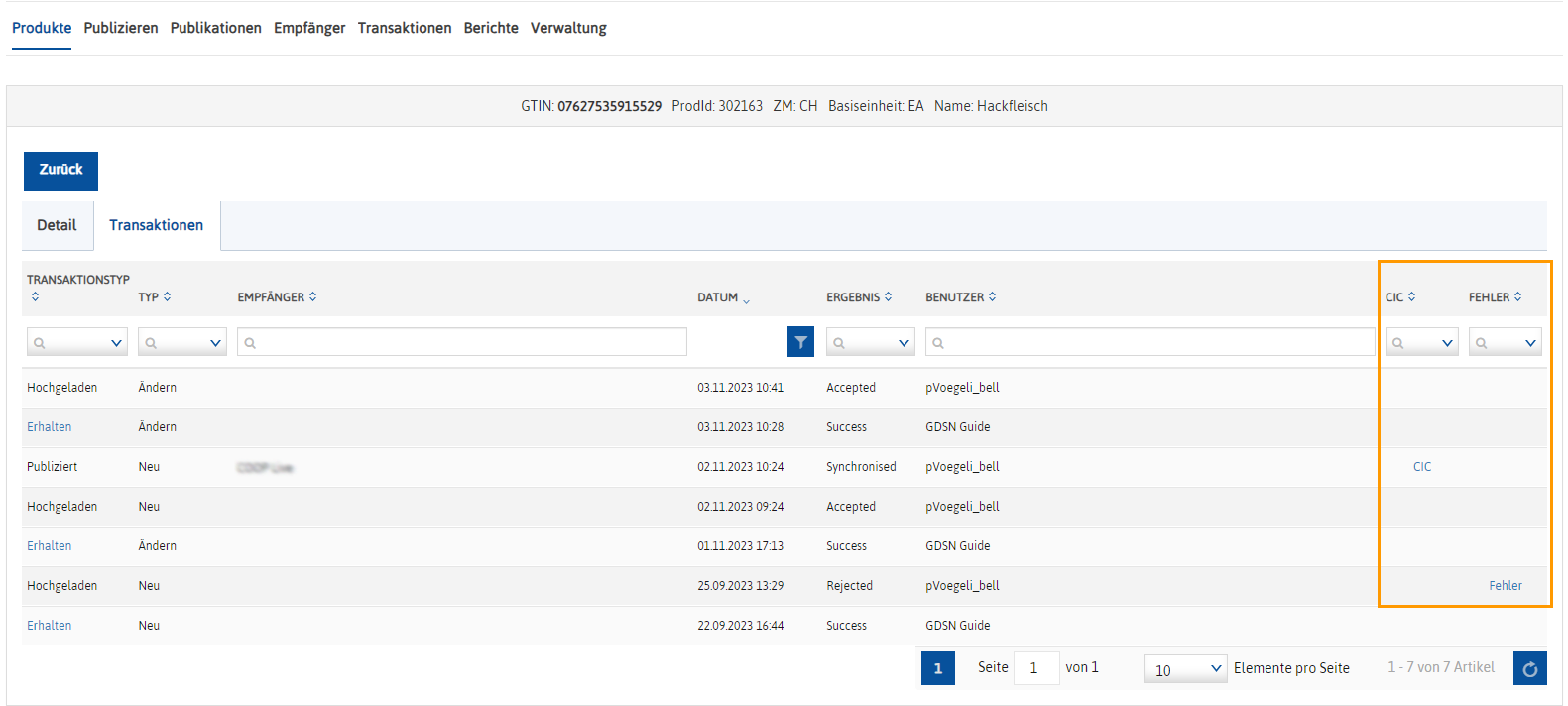The width and height of the screenshot is (1568, 706).
Task: Open the Berichte menu
Action: pos(491,28)
